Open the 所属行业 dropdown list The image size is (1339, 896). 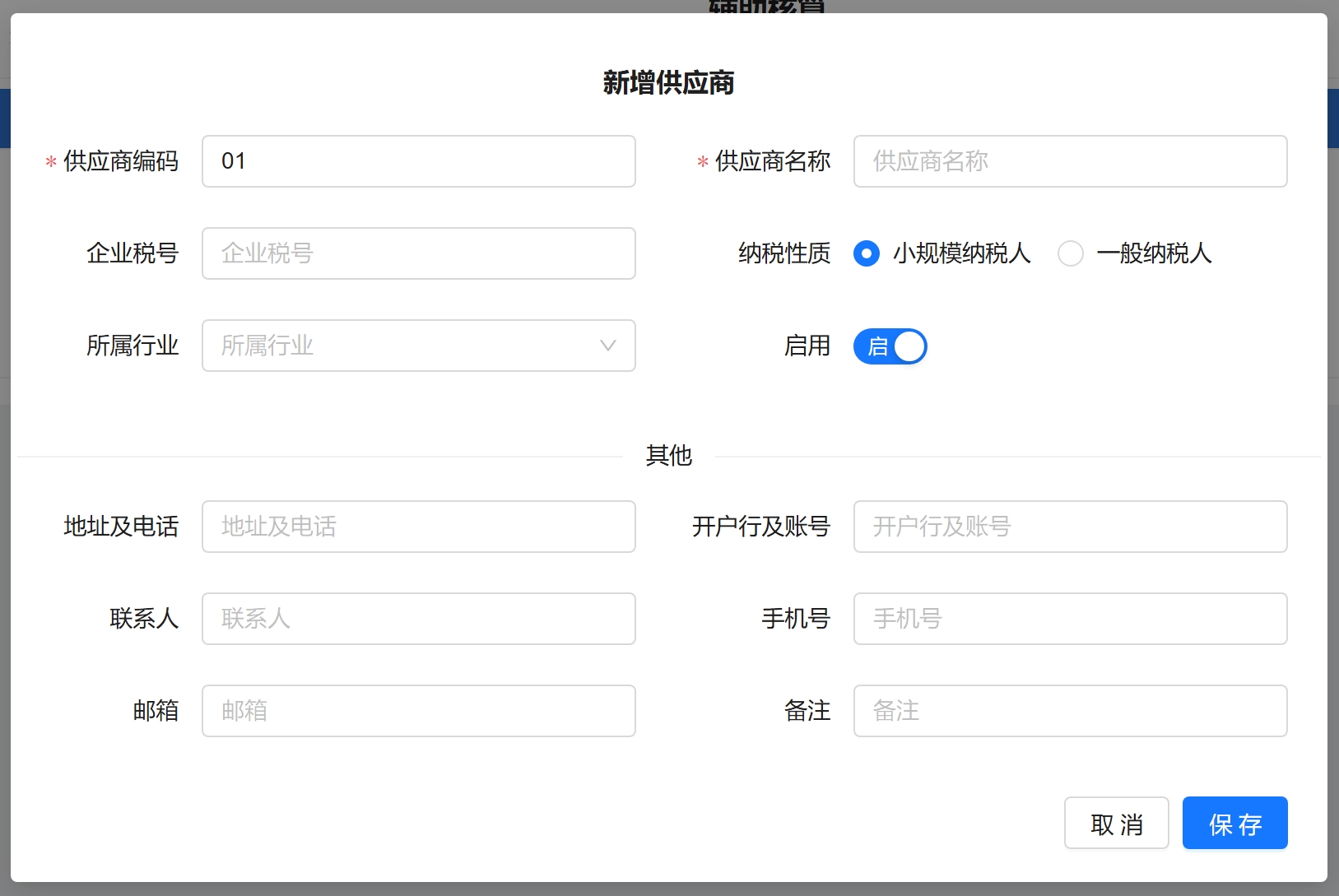pos(403,346)
